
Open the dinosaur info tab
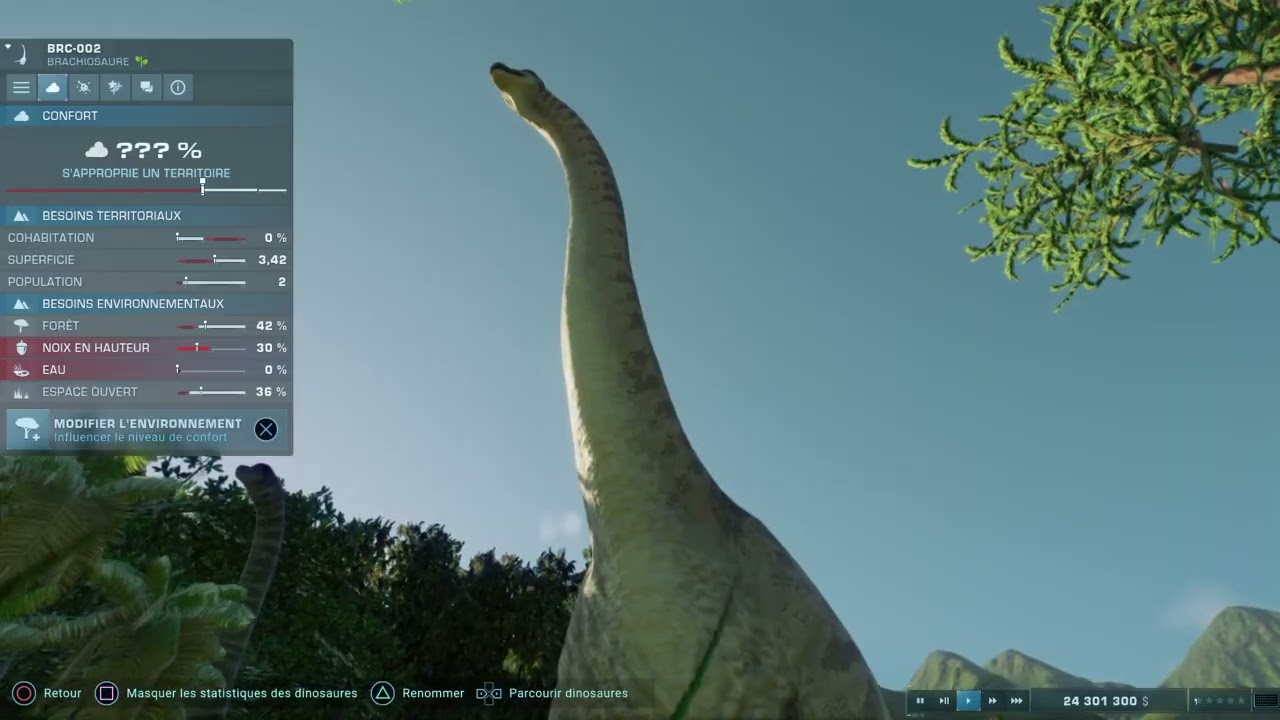pos(178,87)
